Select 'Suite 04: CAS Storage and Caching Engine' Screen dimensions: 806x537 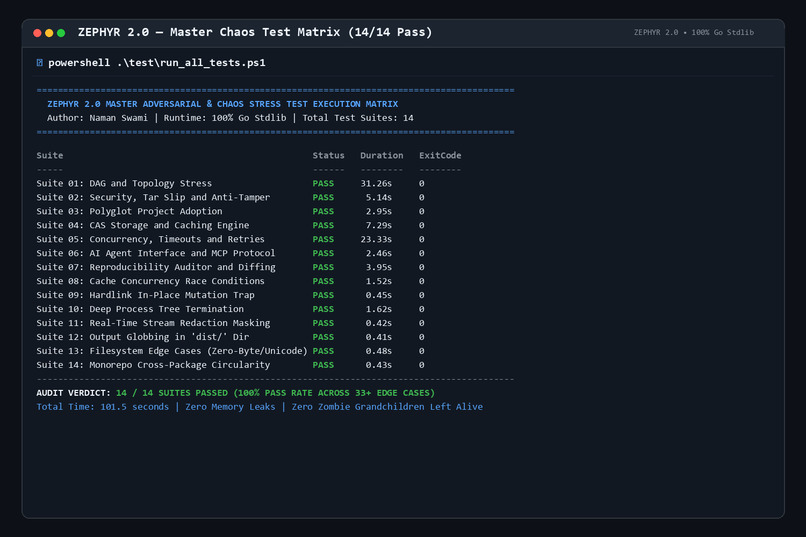pyautogui.click(x=142, y=225)
